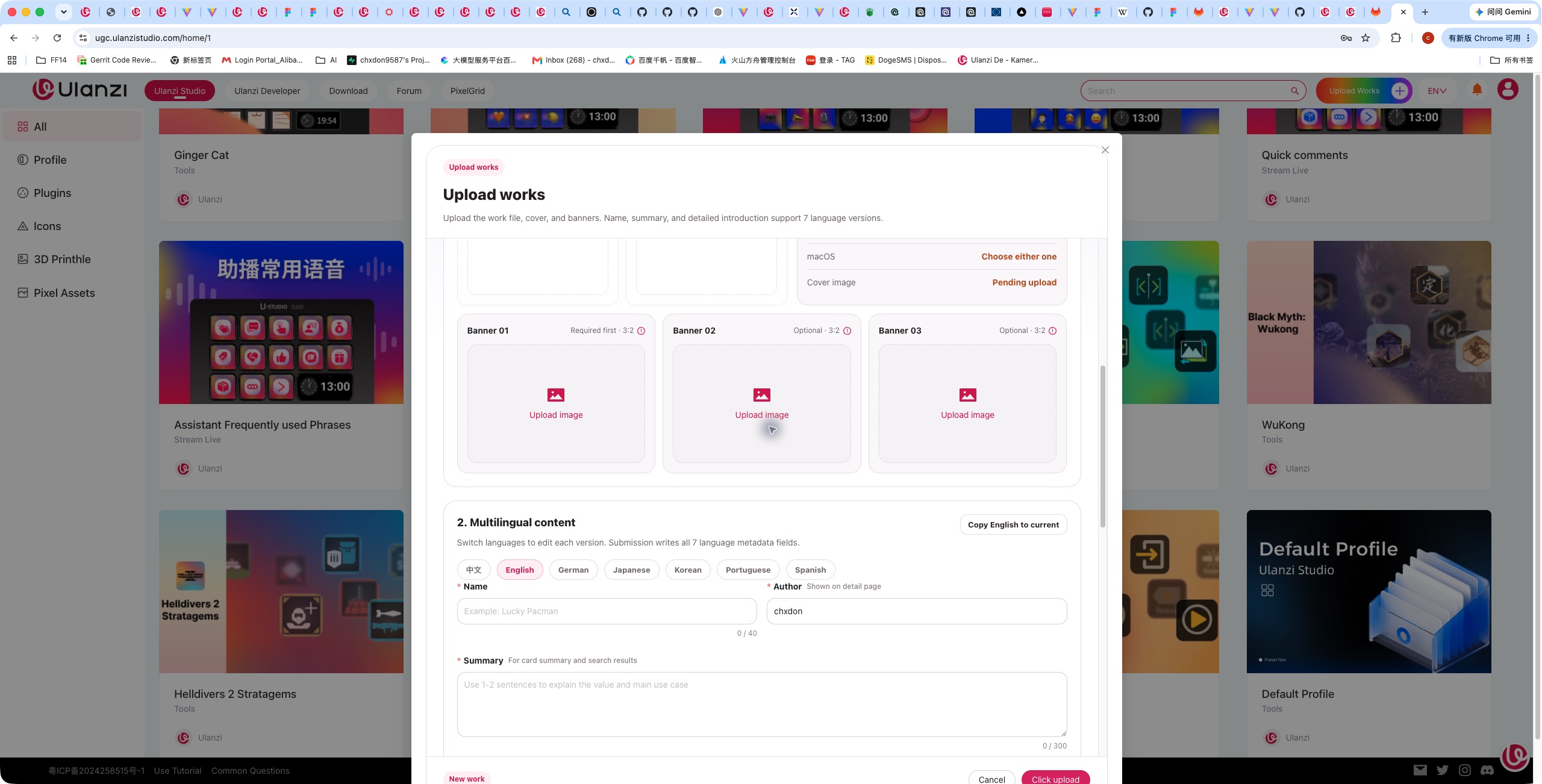Open the Chrome tab search dropdown
The height and width of the screenshot is (784, 1542).
[x=63, y=12]
